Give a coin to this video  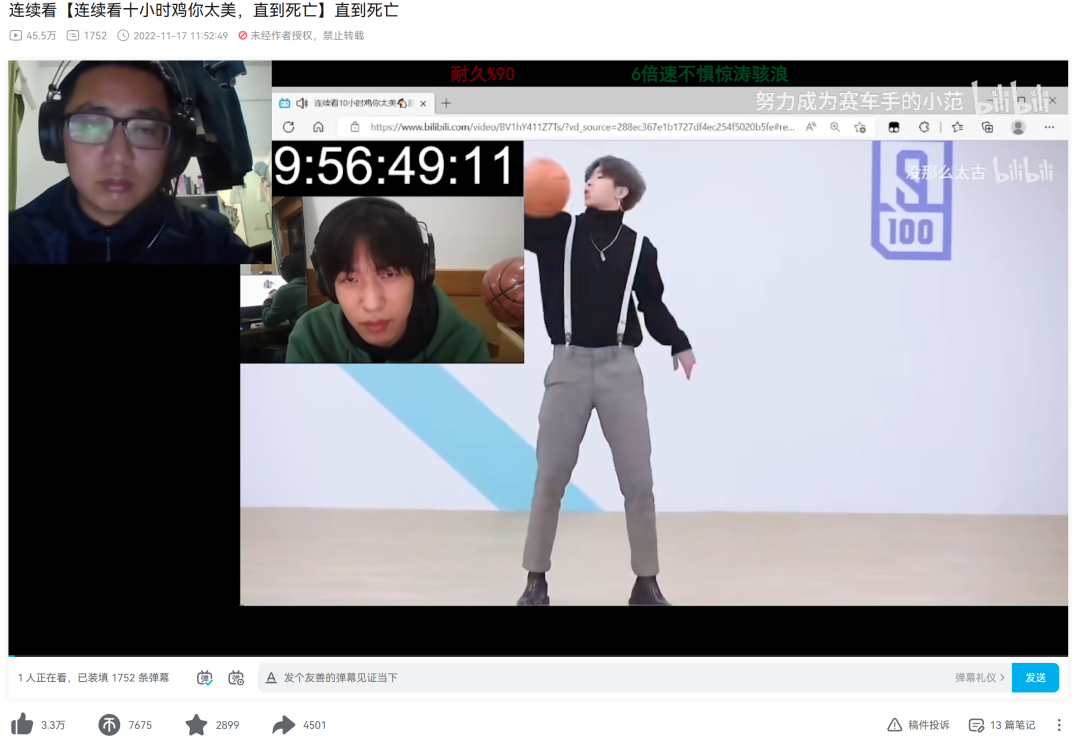click(x=109, y=724)
